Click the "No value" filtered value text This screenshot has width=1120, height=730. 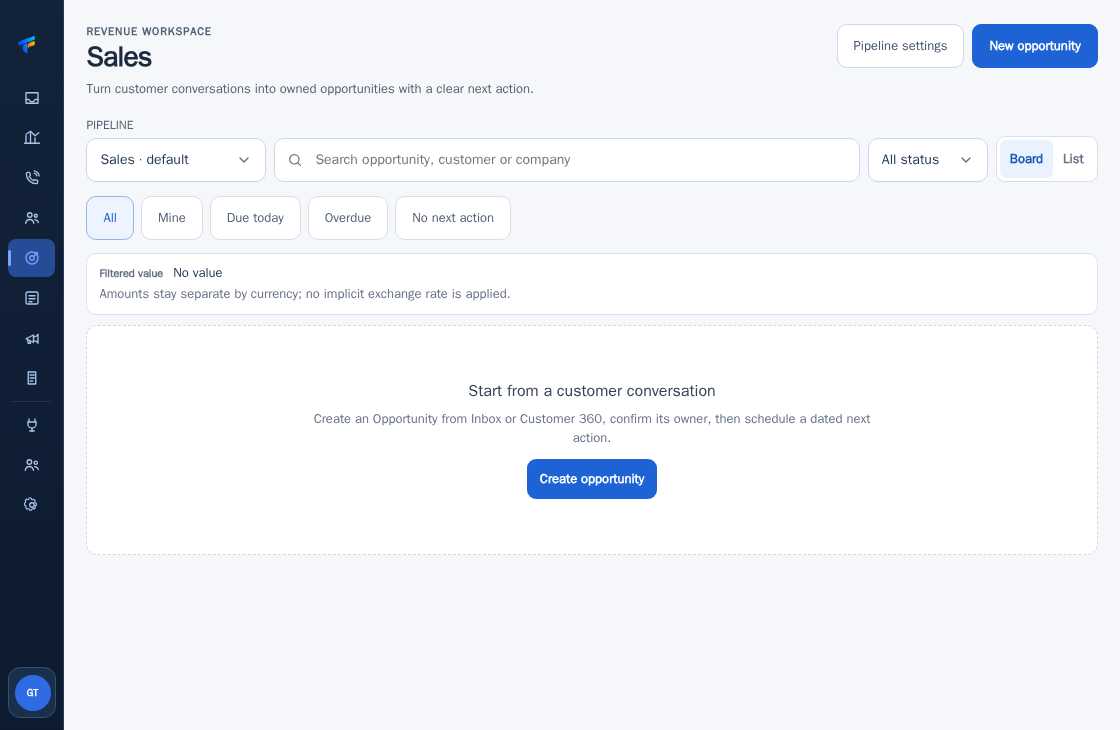[198, 273]
